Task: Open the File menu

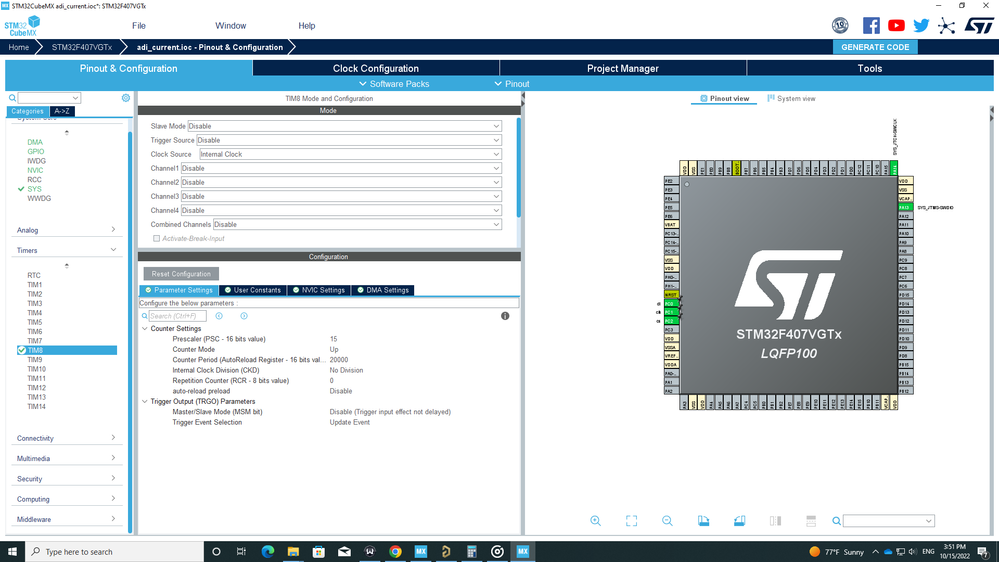Action: [x=139, y=25]
